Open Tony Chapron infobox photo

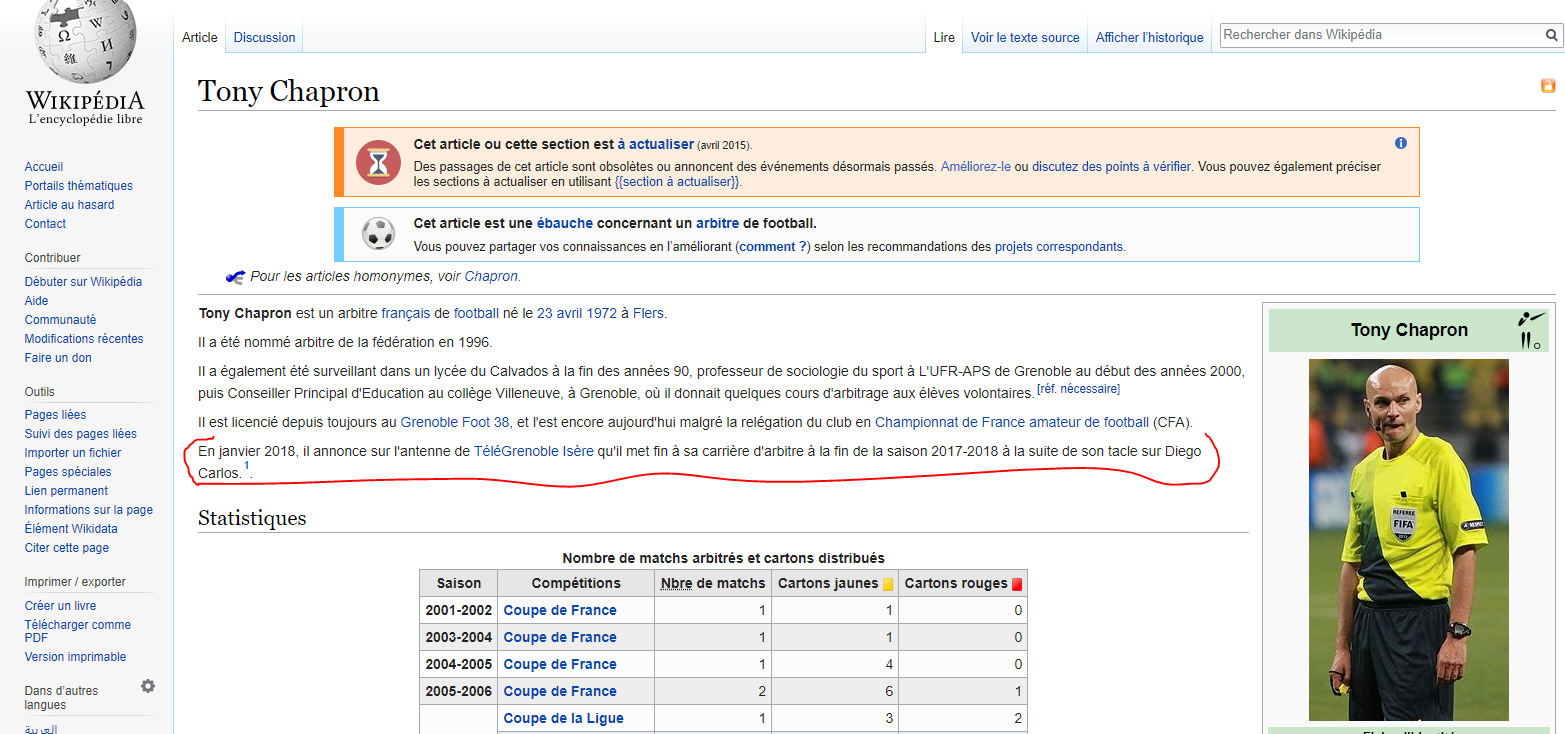pyautogui.click(x=1408, y=540)
